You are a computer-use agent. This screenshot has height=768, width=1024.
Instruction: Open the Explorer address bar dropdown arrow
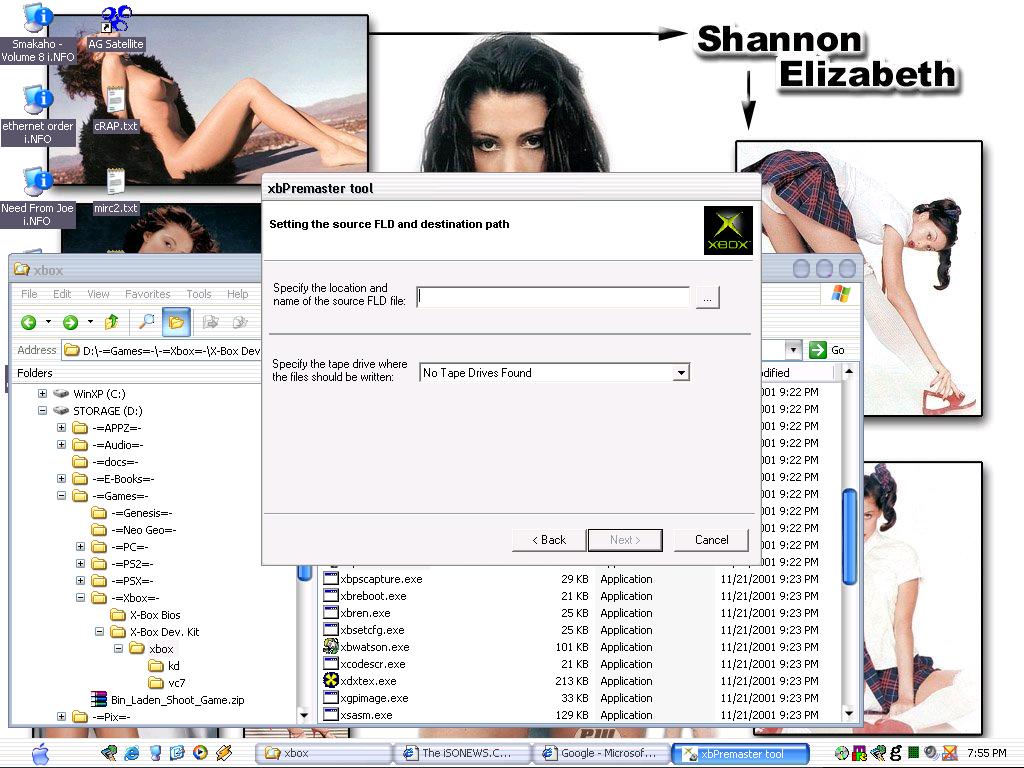[x=793, y=350]
